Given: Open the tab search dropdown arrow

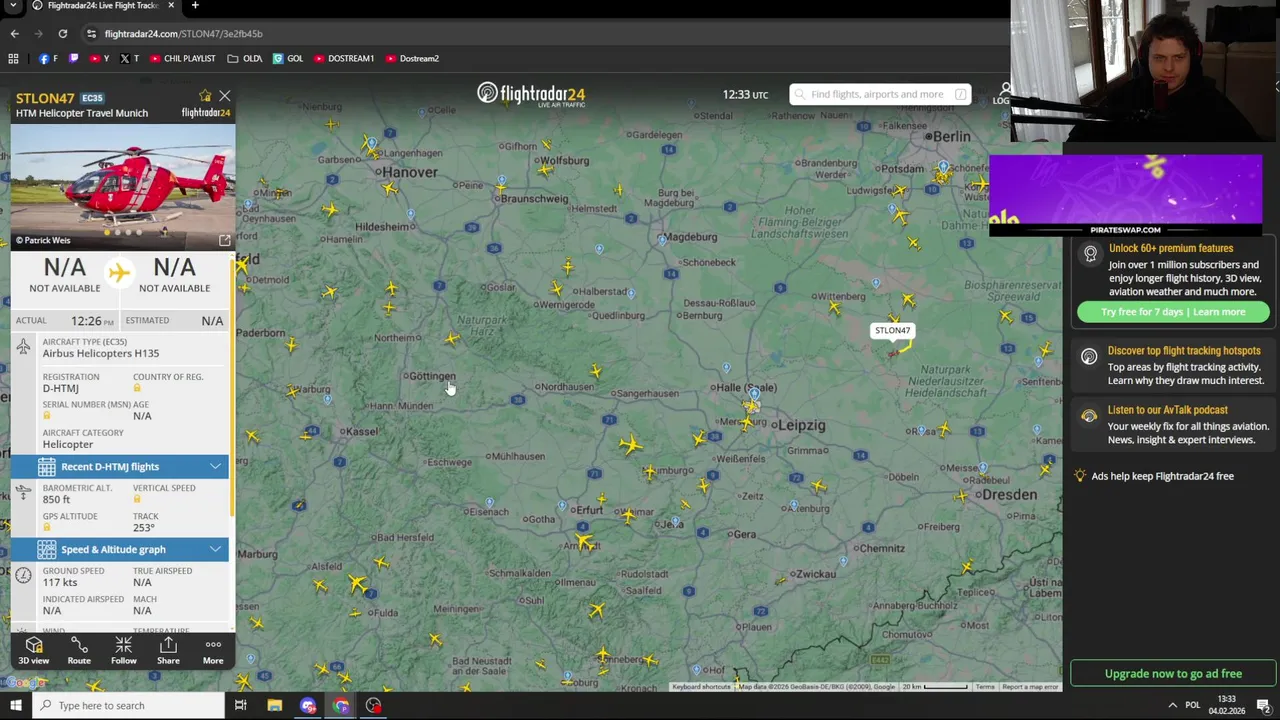Looking at the screenshot, I should 13,5.
